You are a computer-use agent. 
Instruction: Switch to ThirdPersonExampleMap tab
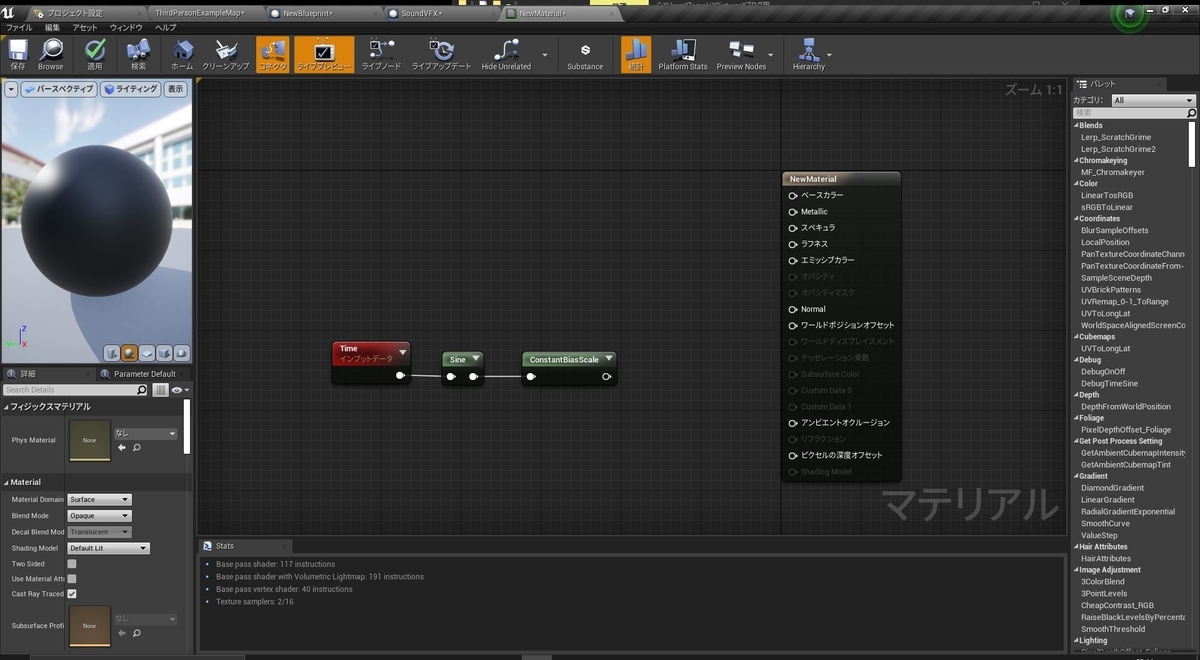click(x=200, y=13)
